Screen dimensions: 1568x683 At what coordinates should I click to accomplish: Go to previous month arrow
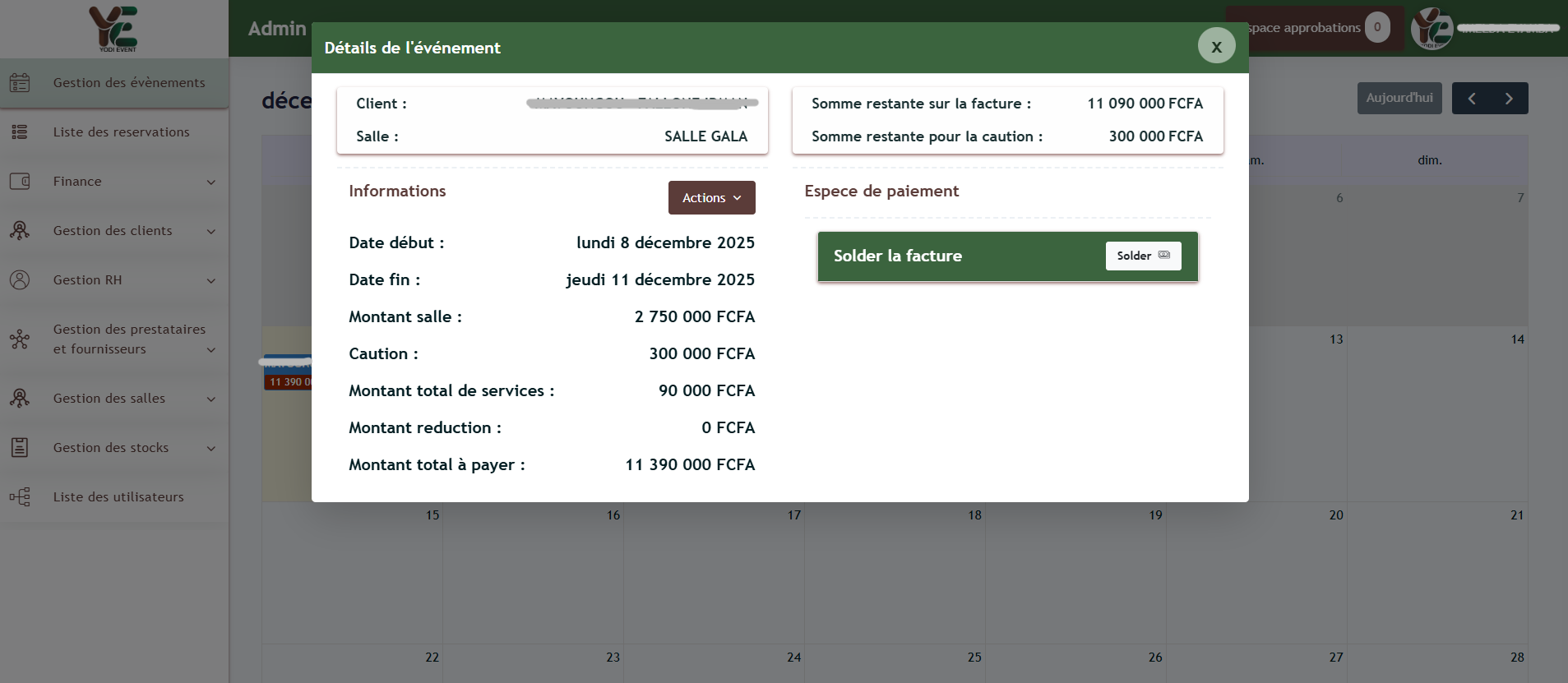1471,99
